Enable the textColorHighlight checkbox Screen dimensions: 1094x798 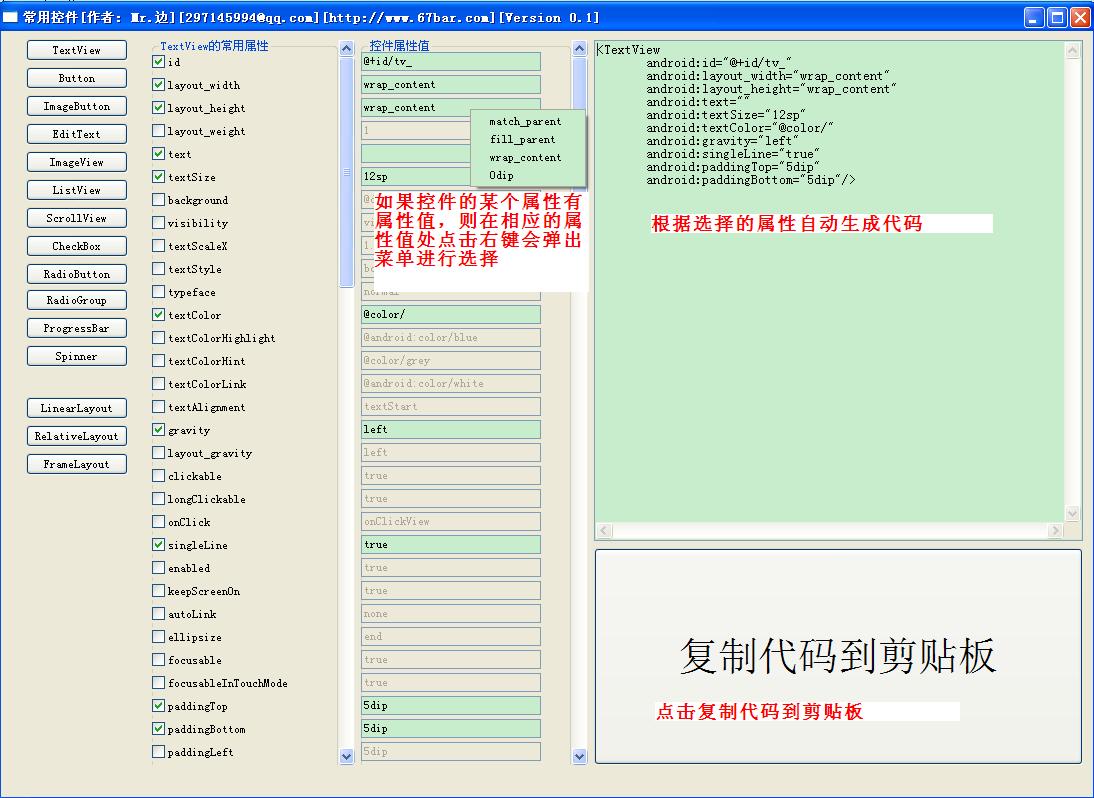(x=158, y=338)
